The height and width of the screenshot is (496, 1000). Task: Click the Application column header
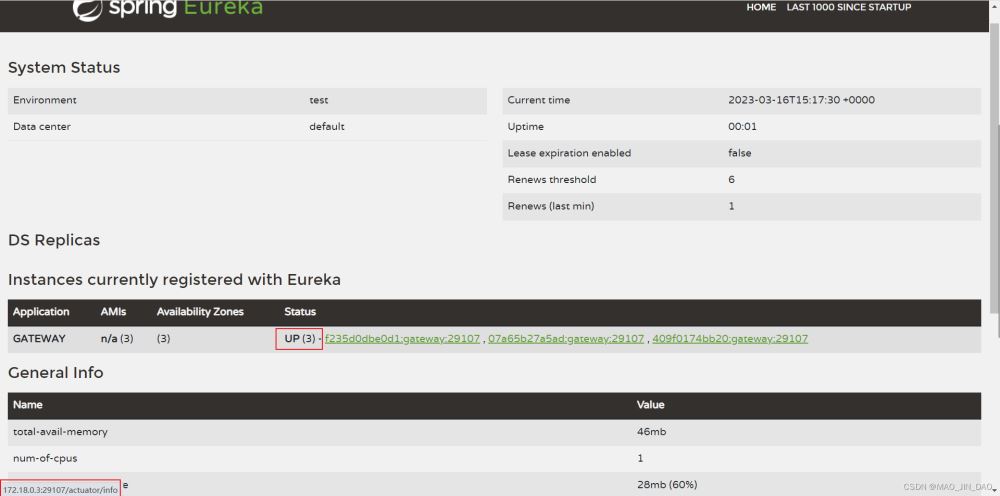pyautogui.click(x=41, y=312)
